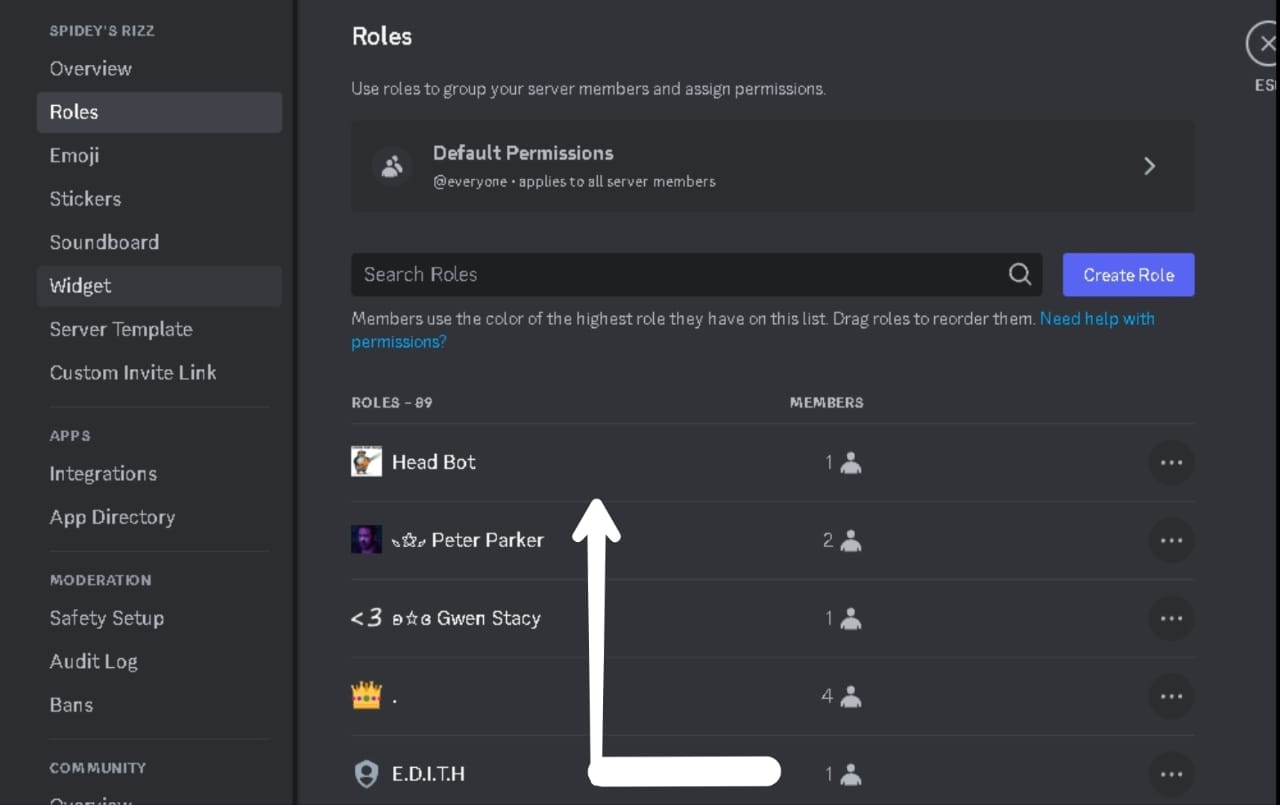The width and height of the screenshot is (1280, 805).
Task: Click the Search Roles input field
Action: [680, 275]
